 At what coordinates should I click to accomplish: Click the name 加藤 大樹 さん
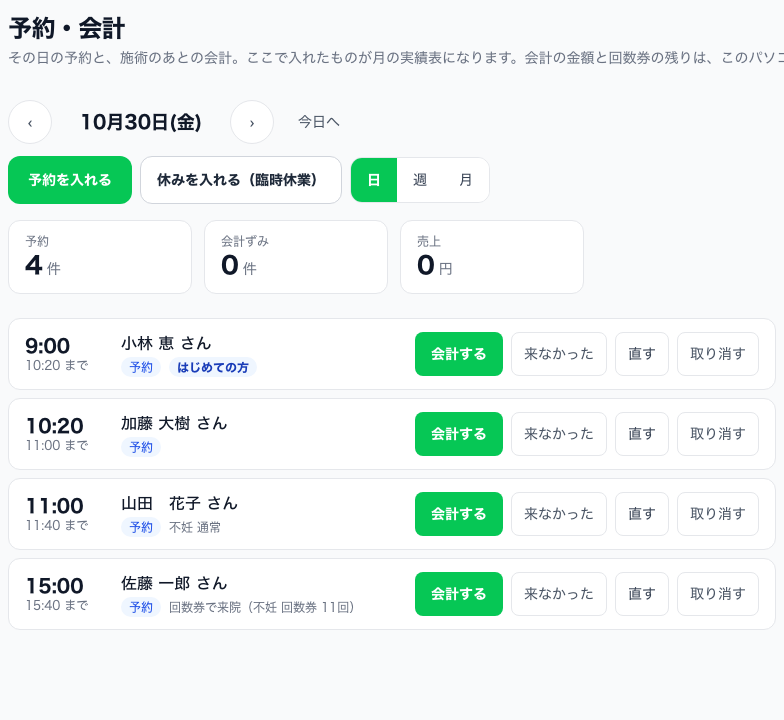174,424
